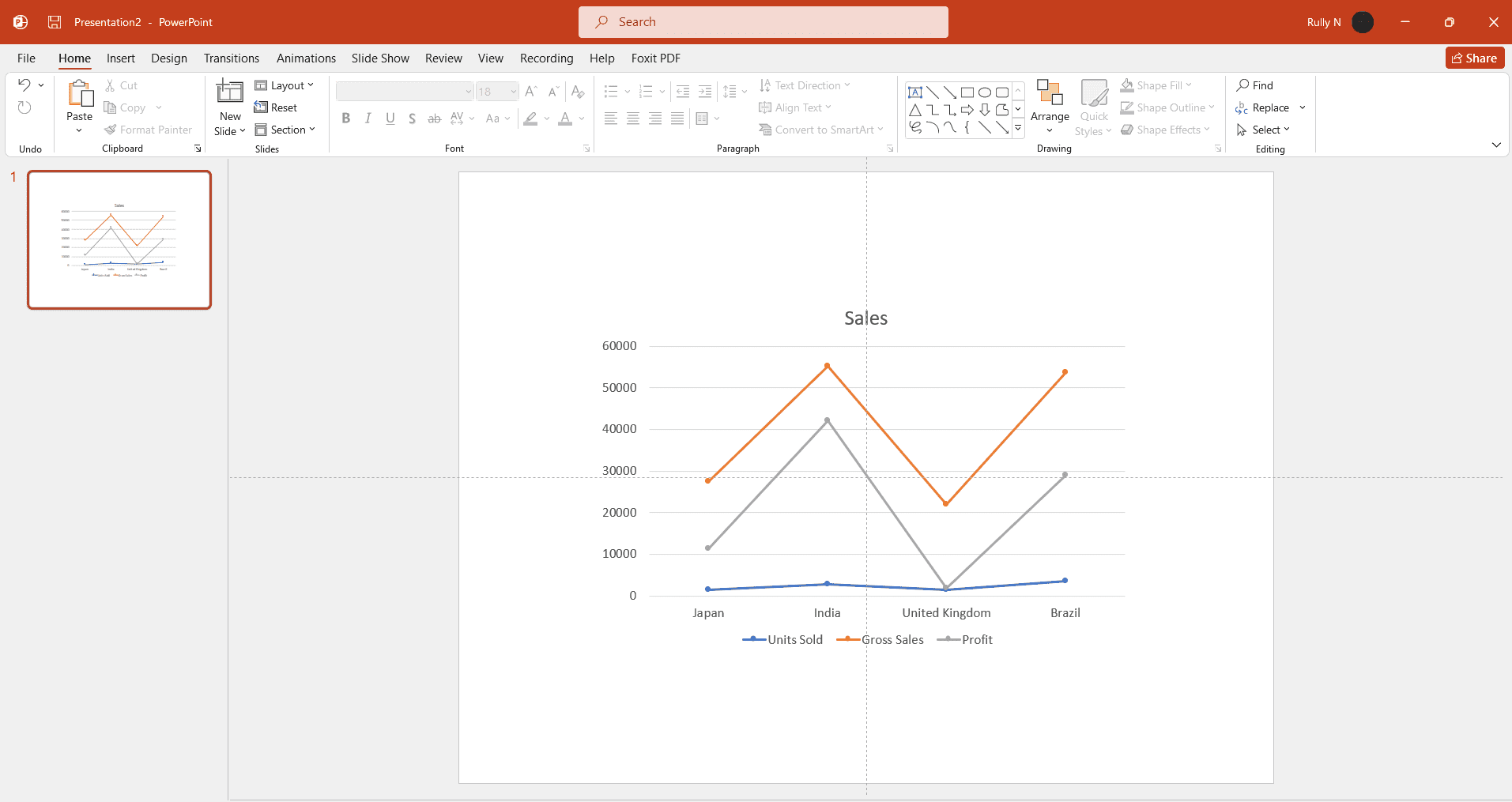
Task: Open Clipboard pane launcher icon
Action: tap(198, 149)
